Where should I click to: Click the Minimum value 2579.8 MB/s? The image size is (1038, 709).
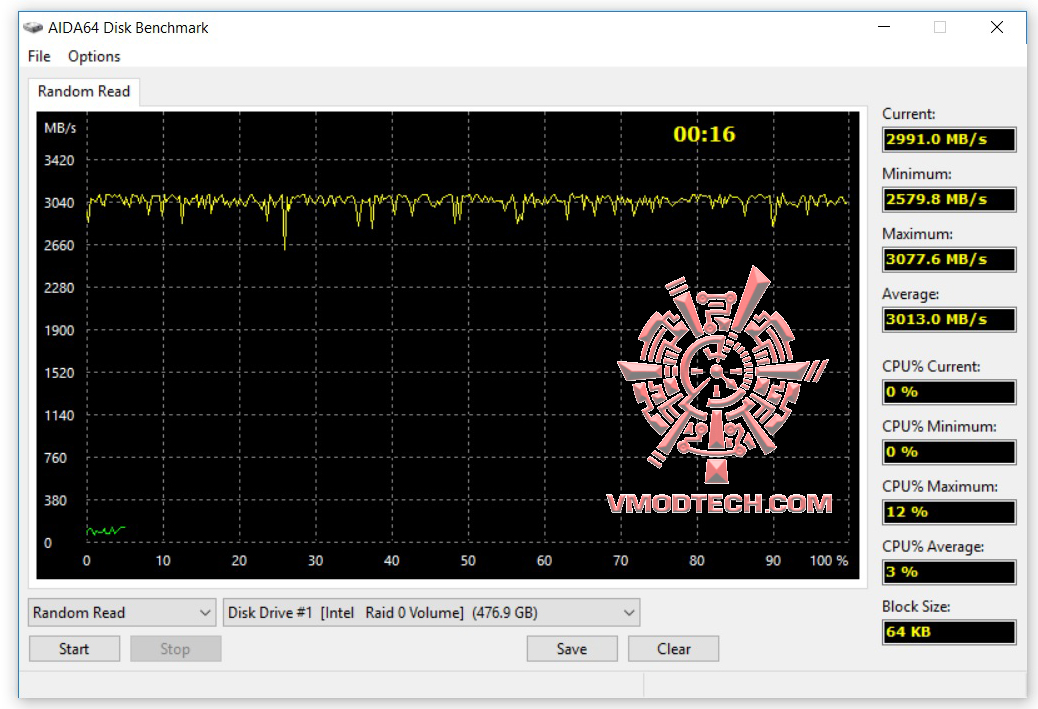pyautogui.click(x=949, y=199)
